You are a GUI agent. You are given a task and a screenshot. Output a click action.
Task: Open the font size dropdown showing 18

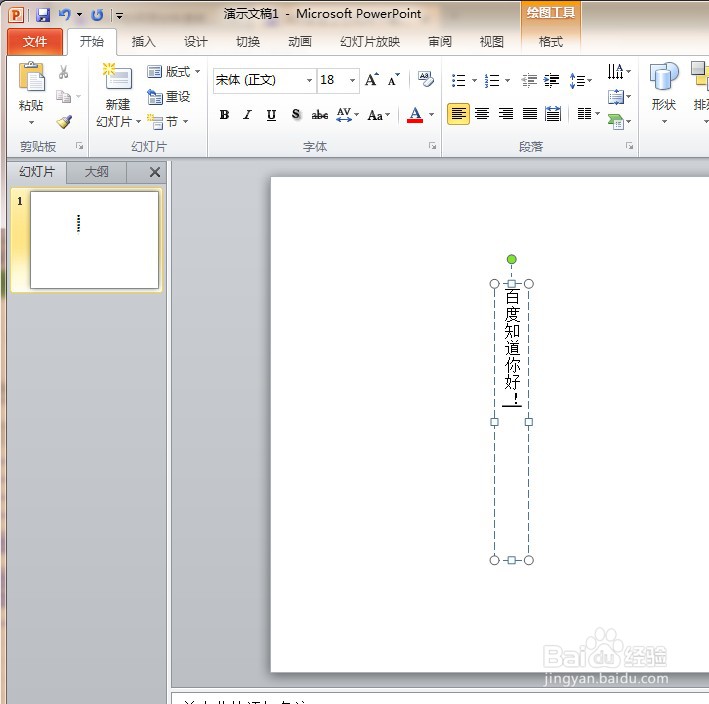tap(352, 80)
